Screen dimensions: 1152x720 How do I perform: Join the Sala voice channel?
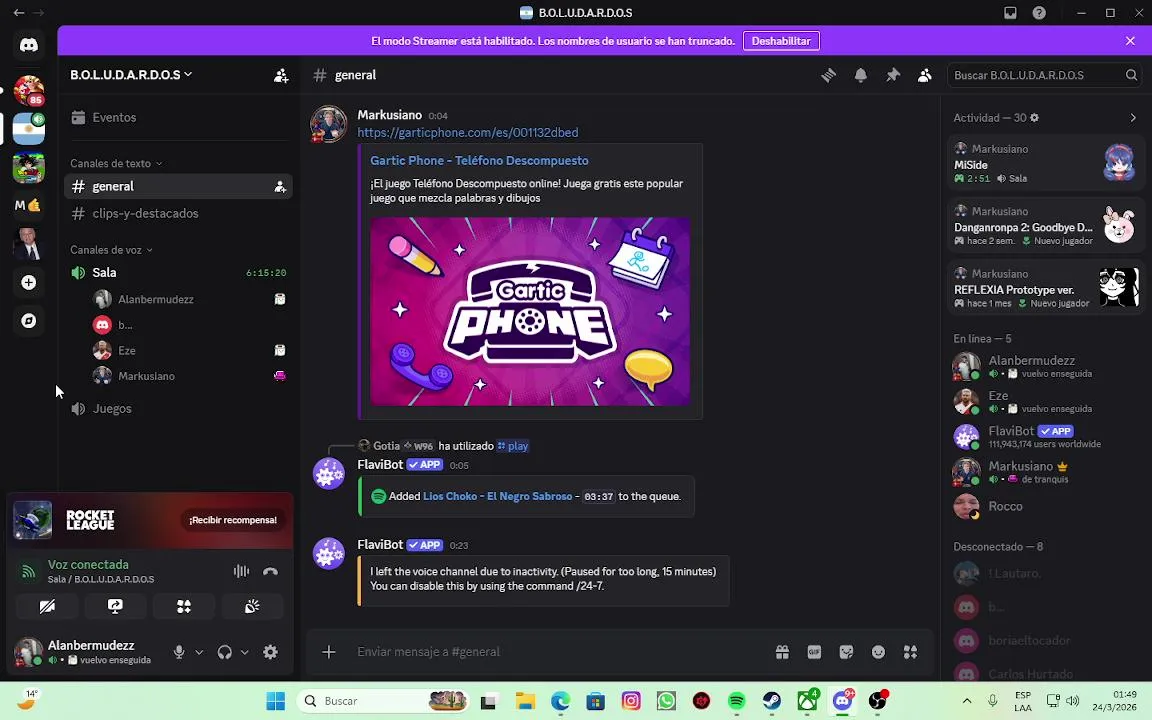(178, 273)
